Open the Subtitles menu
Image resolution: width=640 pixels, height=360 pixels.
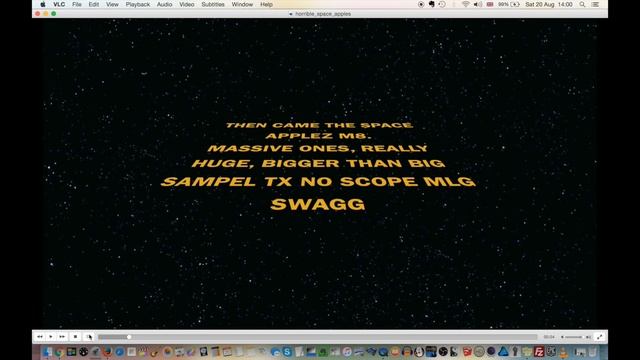[x=213, y=4]
